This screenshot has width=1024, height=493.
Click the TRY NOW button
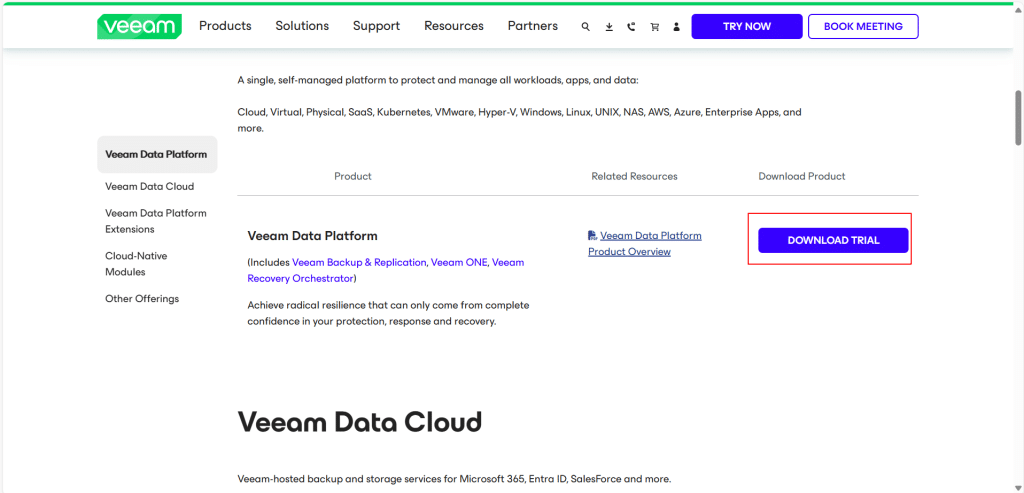click(747, 27)
